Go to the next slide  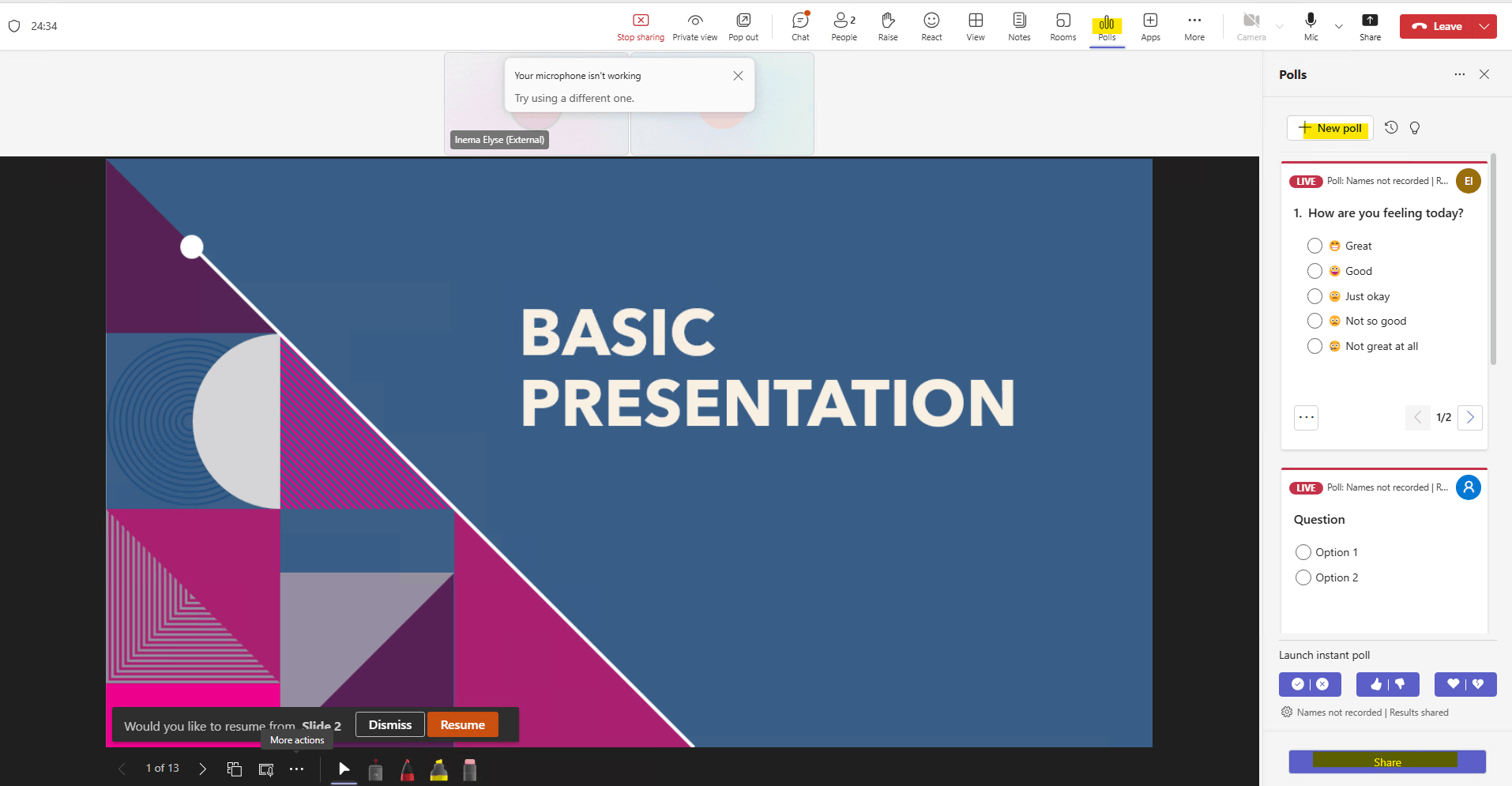coord(202,769)
